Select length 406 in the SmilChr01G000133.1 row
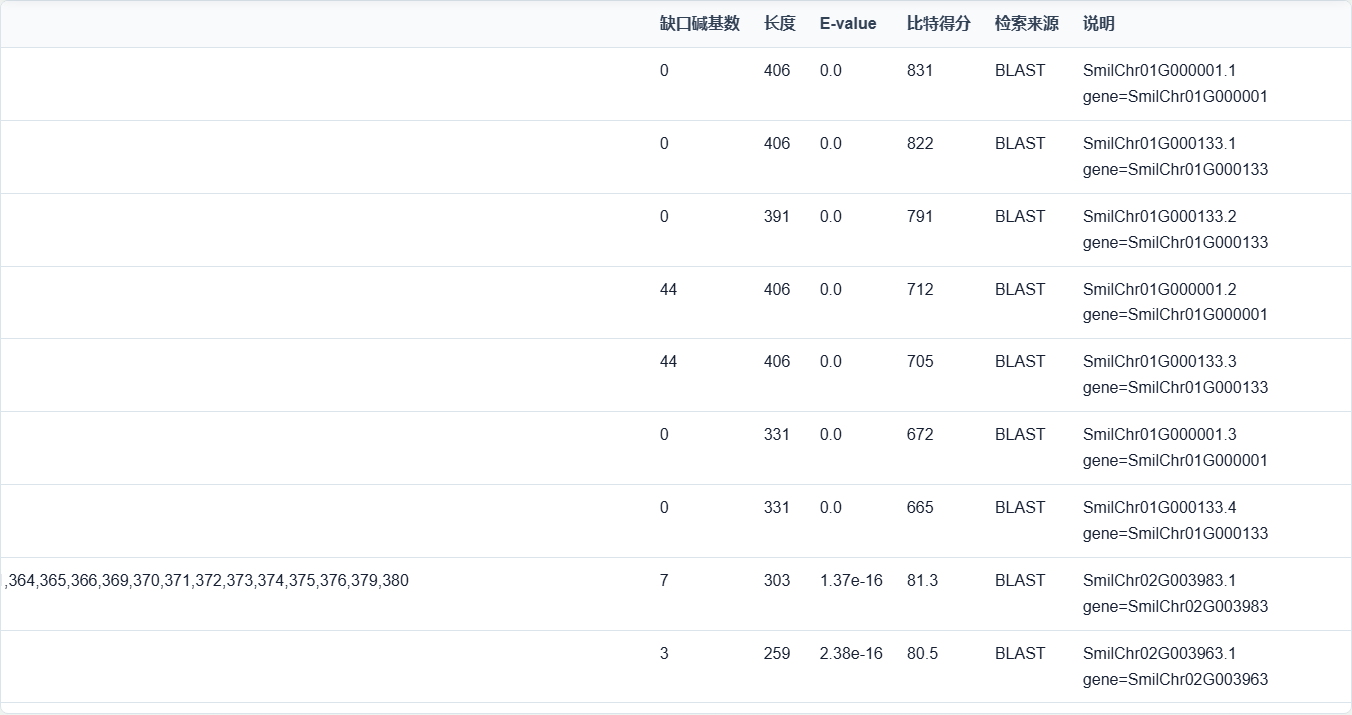The width and height of the screenshot is (1352, 715). point(777,144)
